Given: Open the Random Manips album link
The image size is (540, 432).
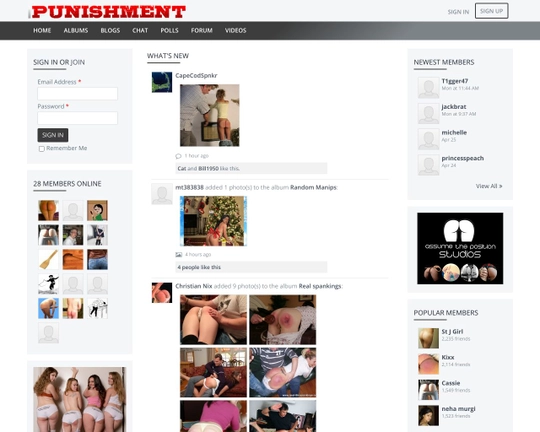Looking at the screenshot, I should point(313,187).
